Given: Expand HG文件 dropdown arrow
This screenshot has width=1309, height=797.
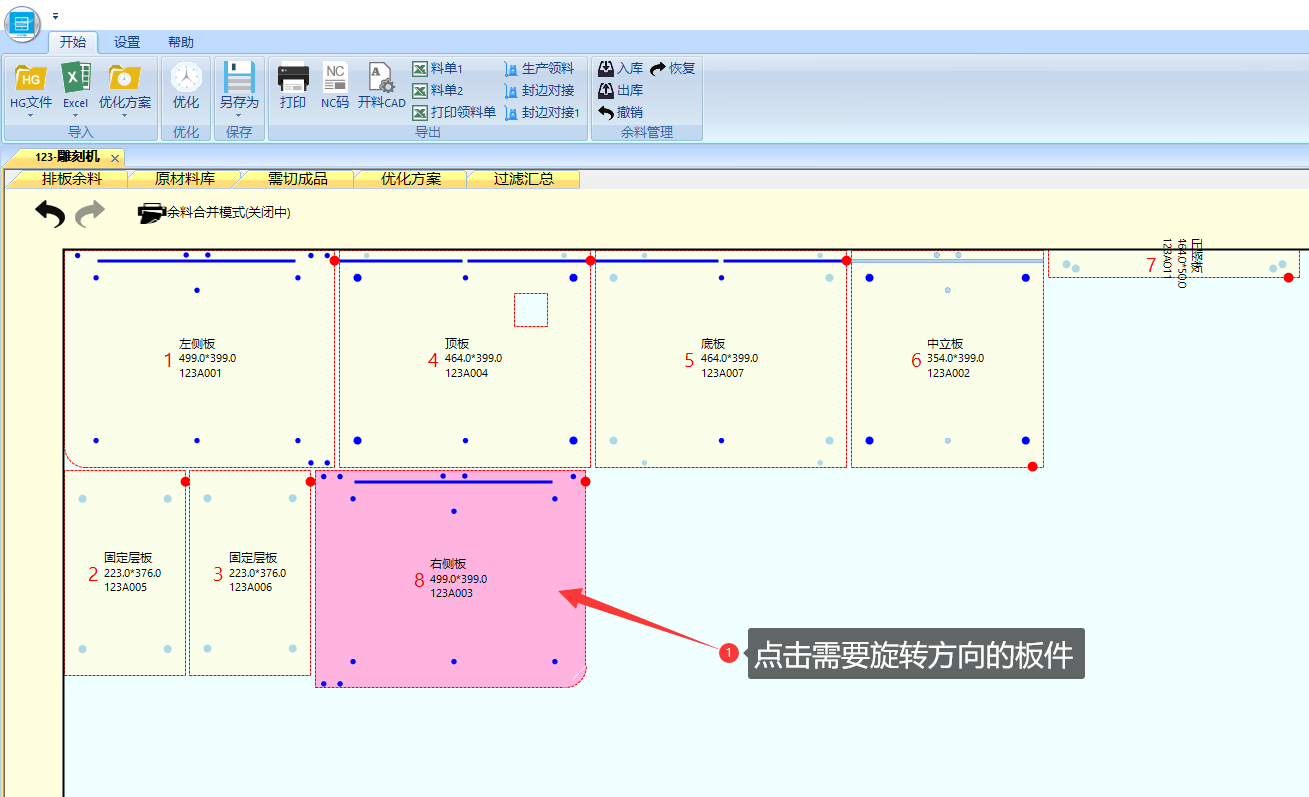Looking at the screenshot, I should tap(31, 115).
